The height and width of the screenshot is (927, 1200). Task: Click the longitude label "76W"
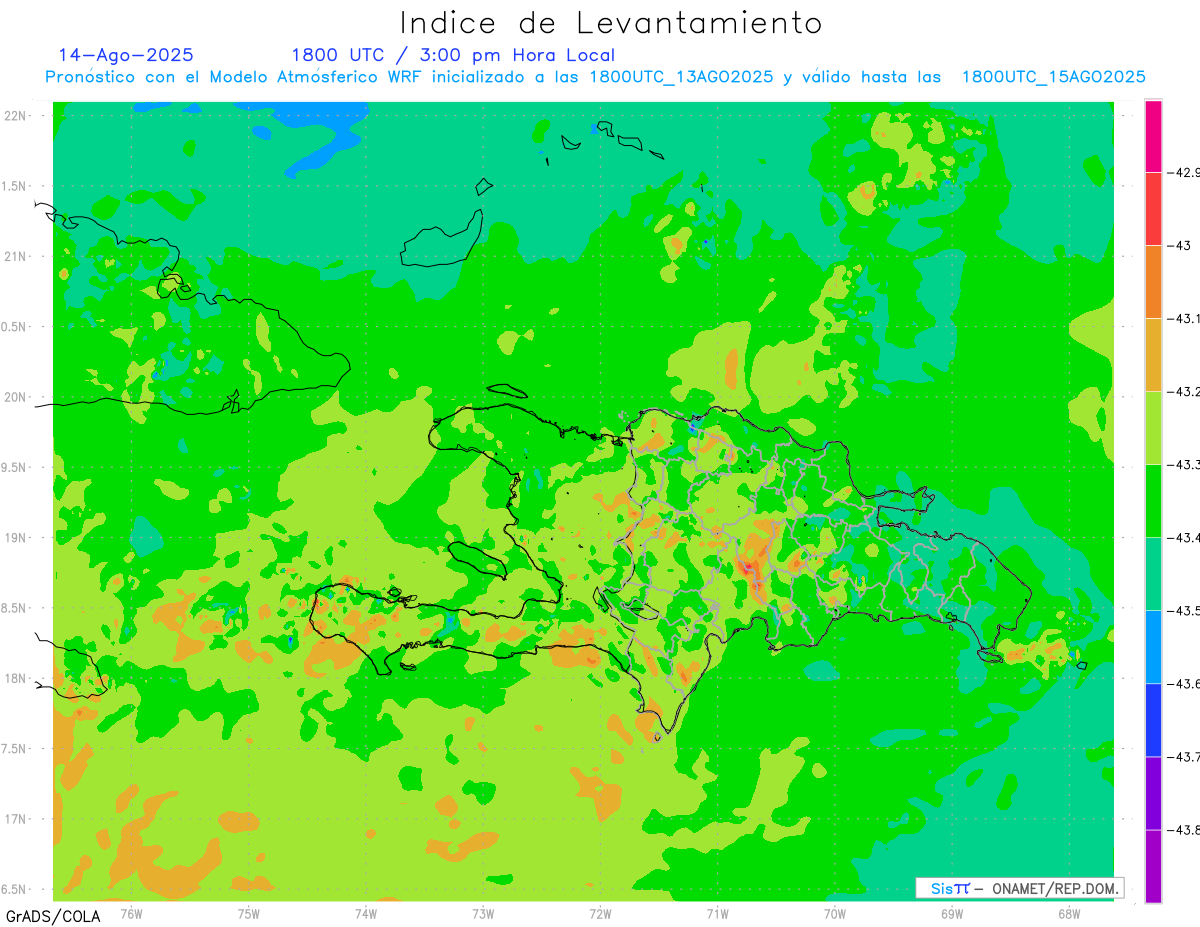tap(131, 914)
